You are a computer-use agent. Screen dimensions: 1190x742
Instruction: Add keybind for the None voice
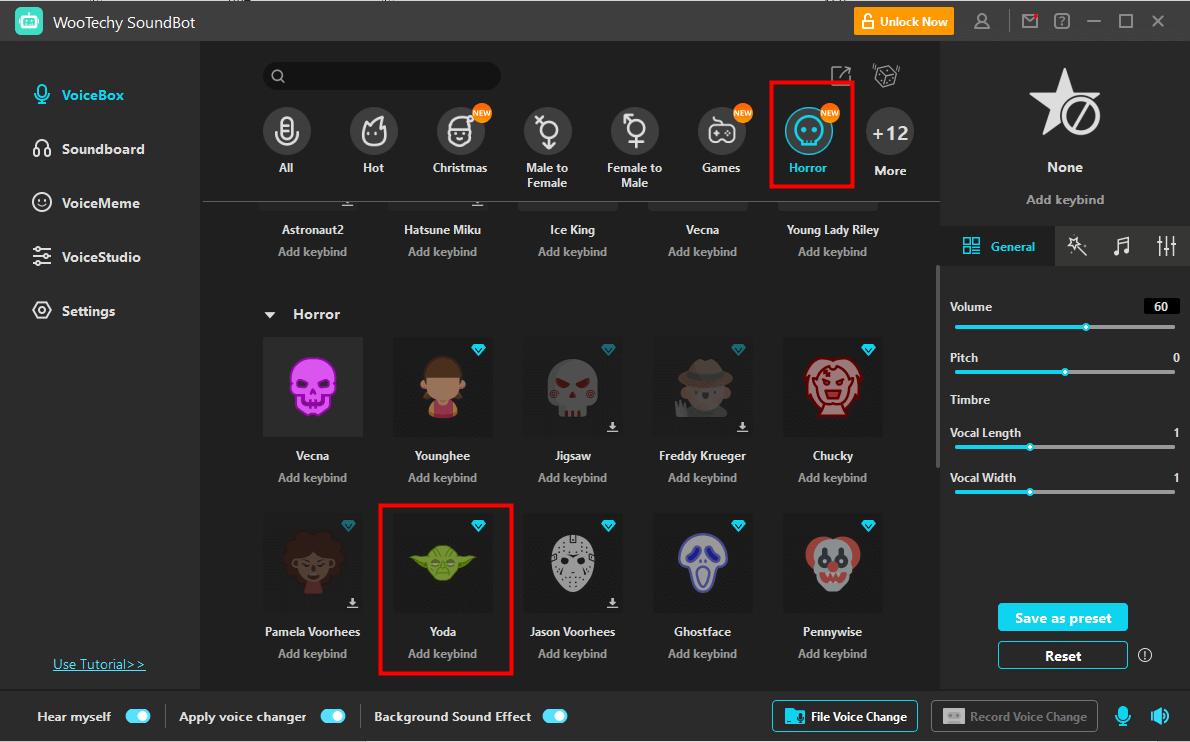(1065, 200)
